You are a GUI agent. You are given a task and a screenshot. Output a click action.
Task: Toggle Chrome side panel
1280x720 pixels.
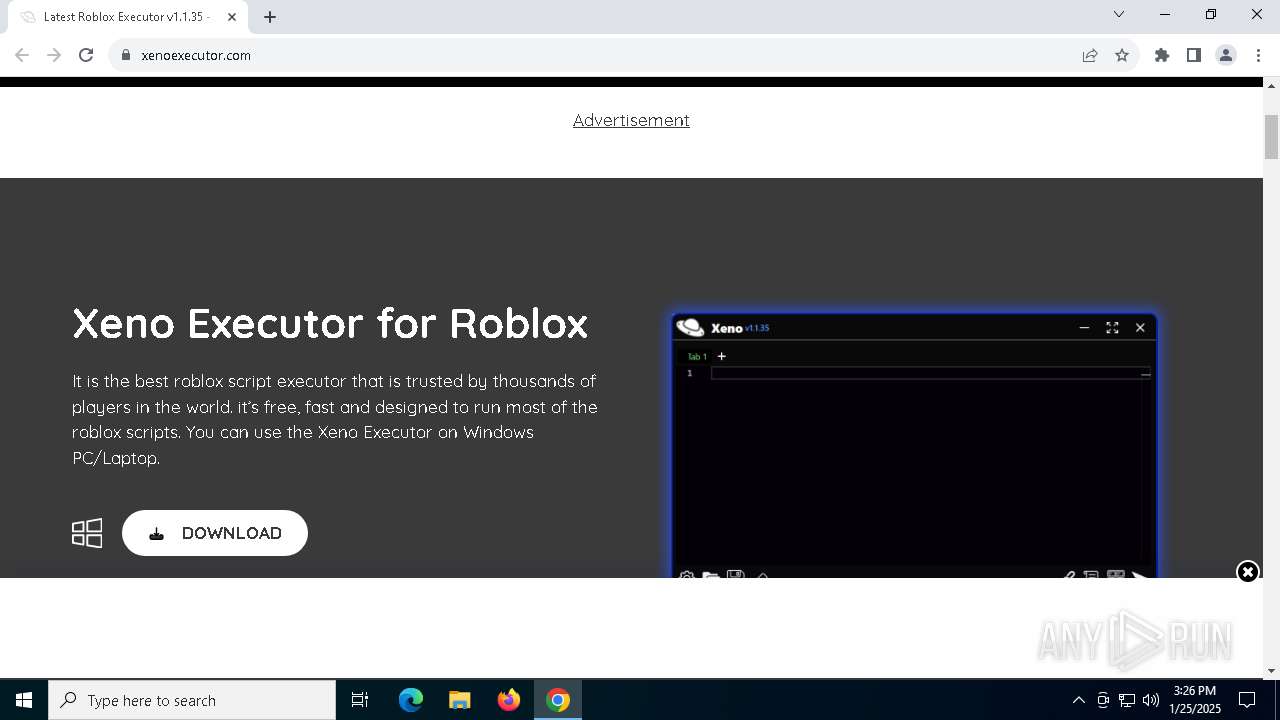pos(1194,56)
